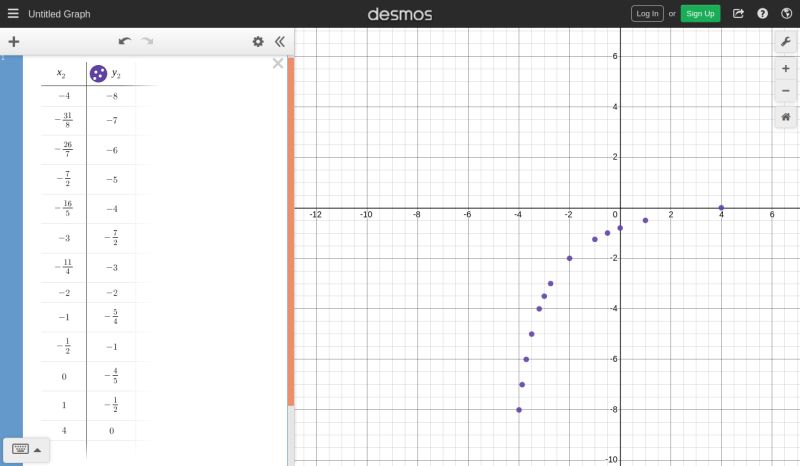Select the x2 column header
This screenshot has height=466, width=800.
pyautogui.click(x=63, y=73)
